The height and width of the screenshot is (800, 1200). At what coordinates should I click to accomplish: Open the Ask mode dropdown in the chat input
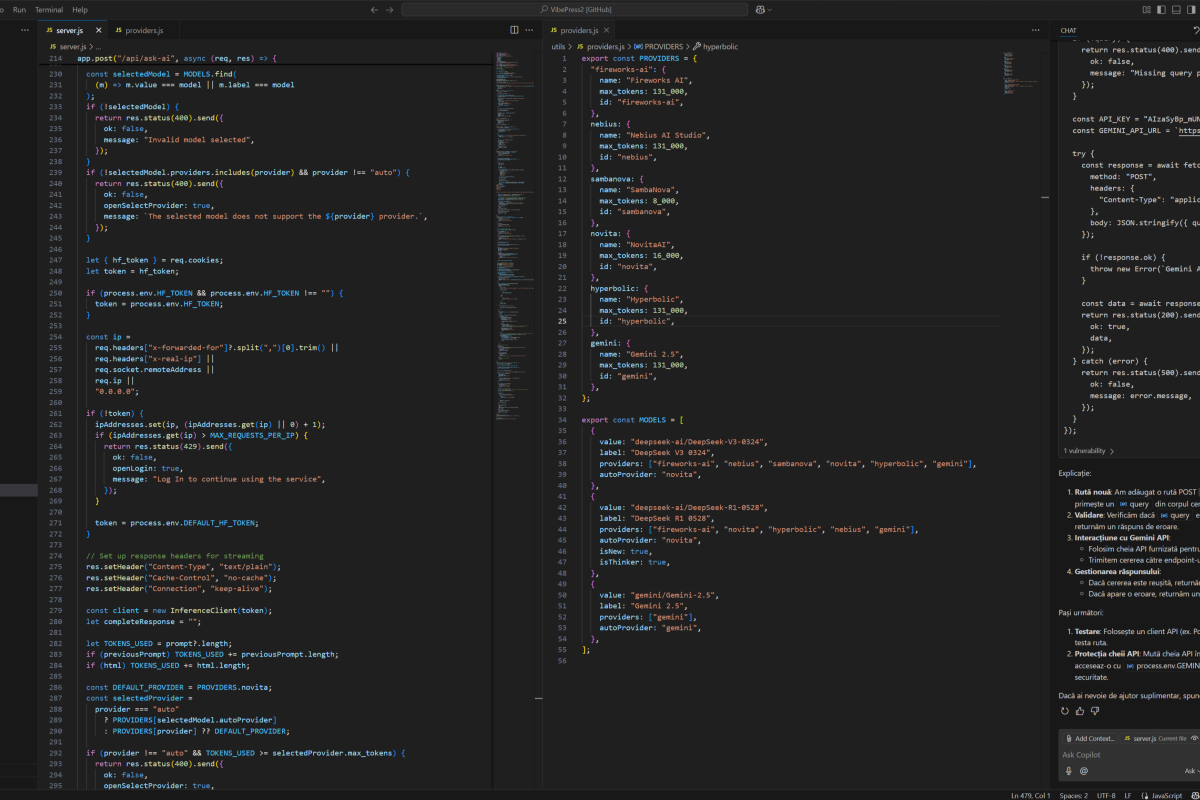(x=1191, y=771)
